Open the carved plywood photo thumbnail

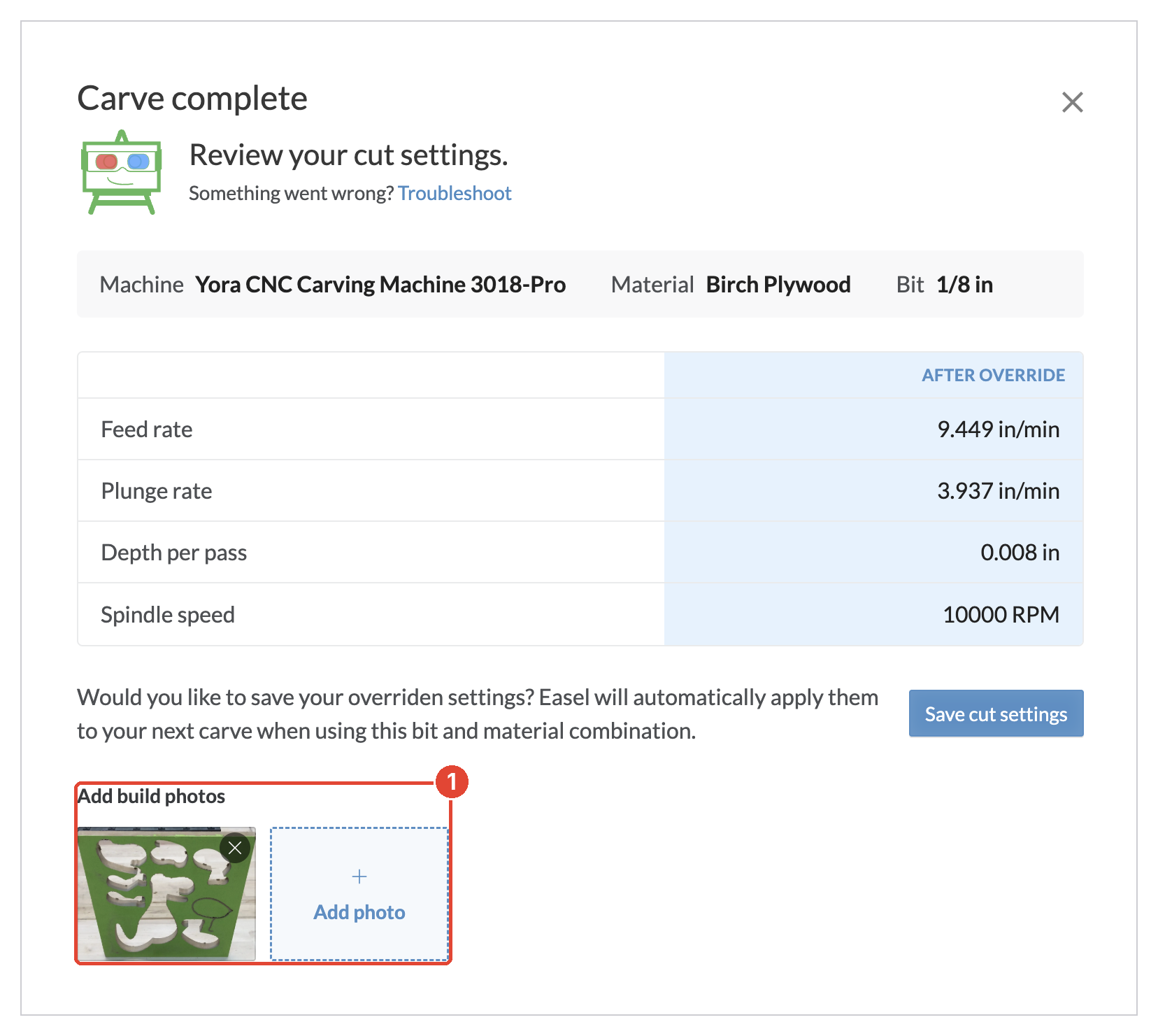166,894
